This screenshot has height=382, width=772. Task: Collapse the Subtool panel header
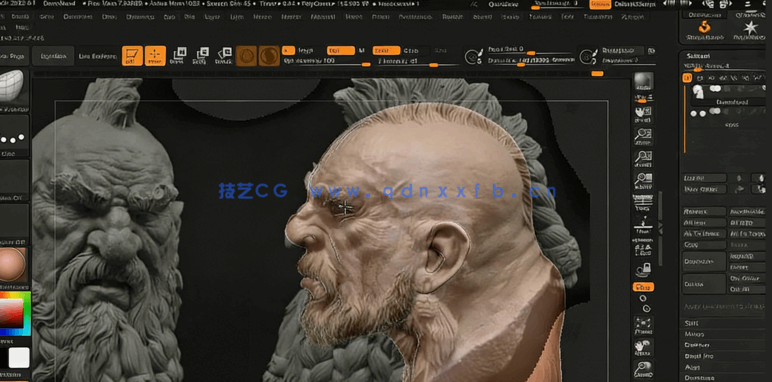tap(699, 56)
